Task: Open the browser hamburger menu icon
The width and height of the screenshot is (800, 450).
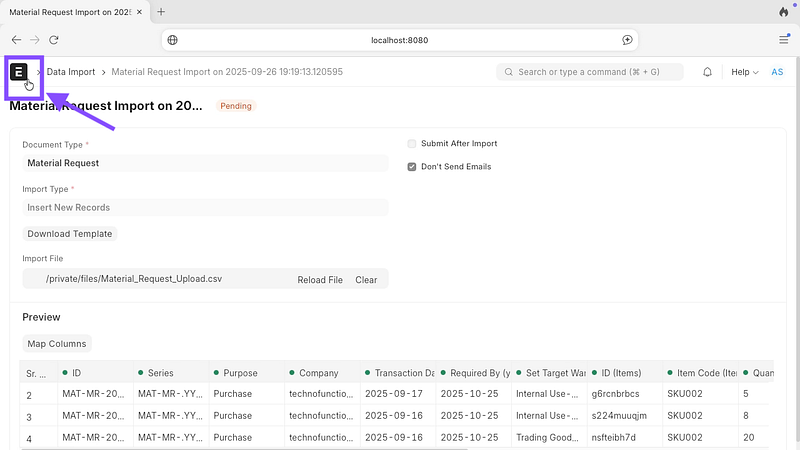Action: [783, 40]
